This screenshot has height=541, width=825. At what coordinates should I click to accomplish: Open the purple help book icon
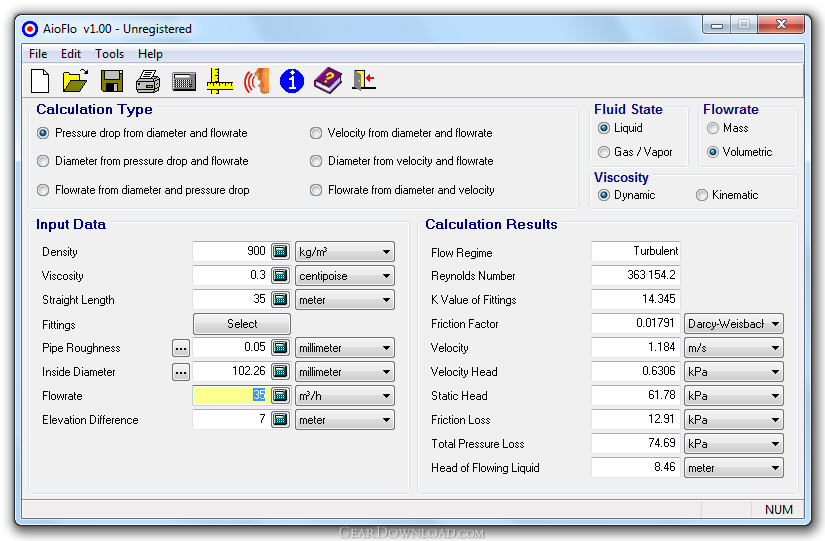coord(328,81)
